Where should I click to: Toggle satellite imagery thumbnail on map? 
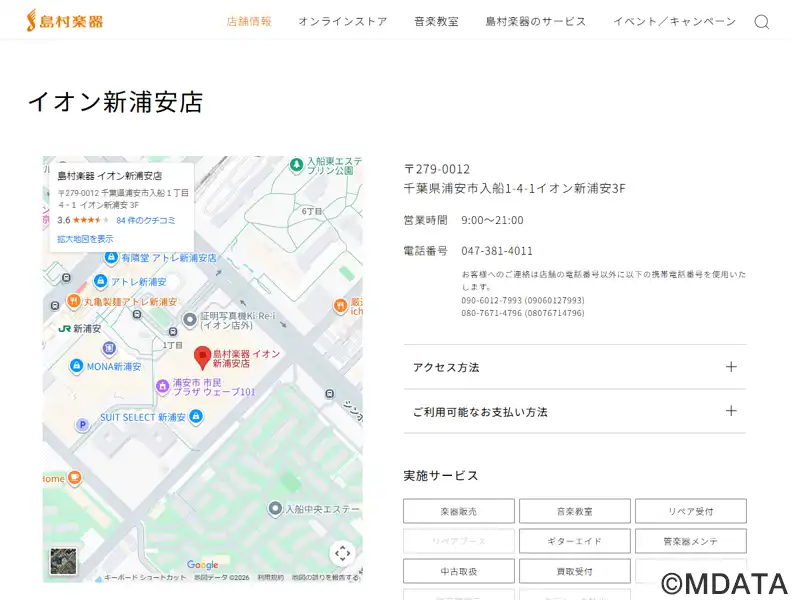(63, 563)
